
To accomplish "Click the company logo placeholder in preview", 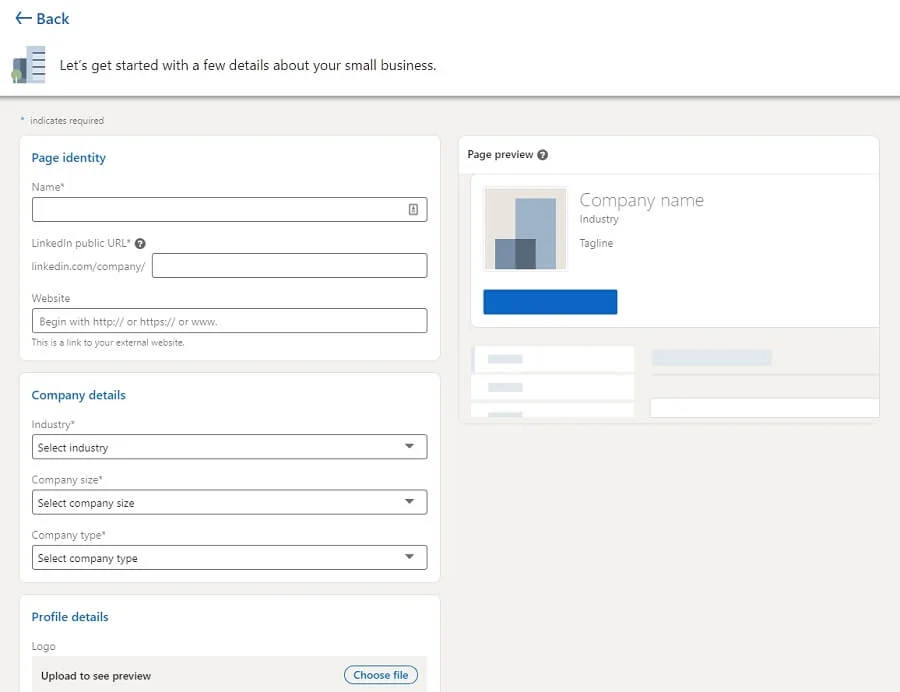I will point(525,229).
